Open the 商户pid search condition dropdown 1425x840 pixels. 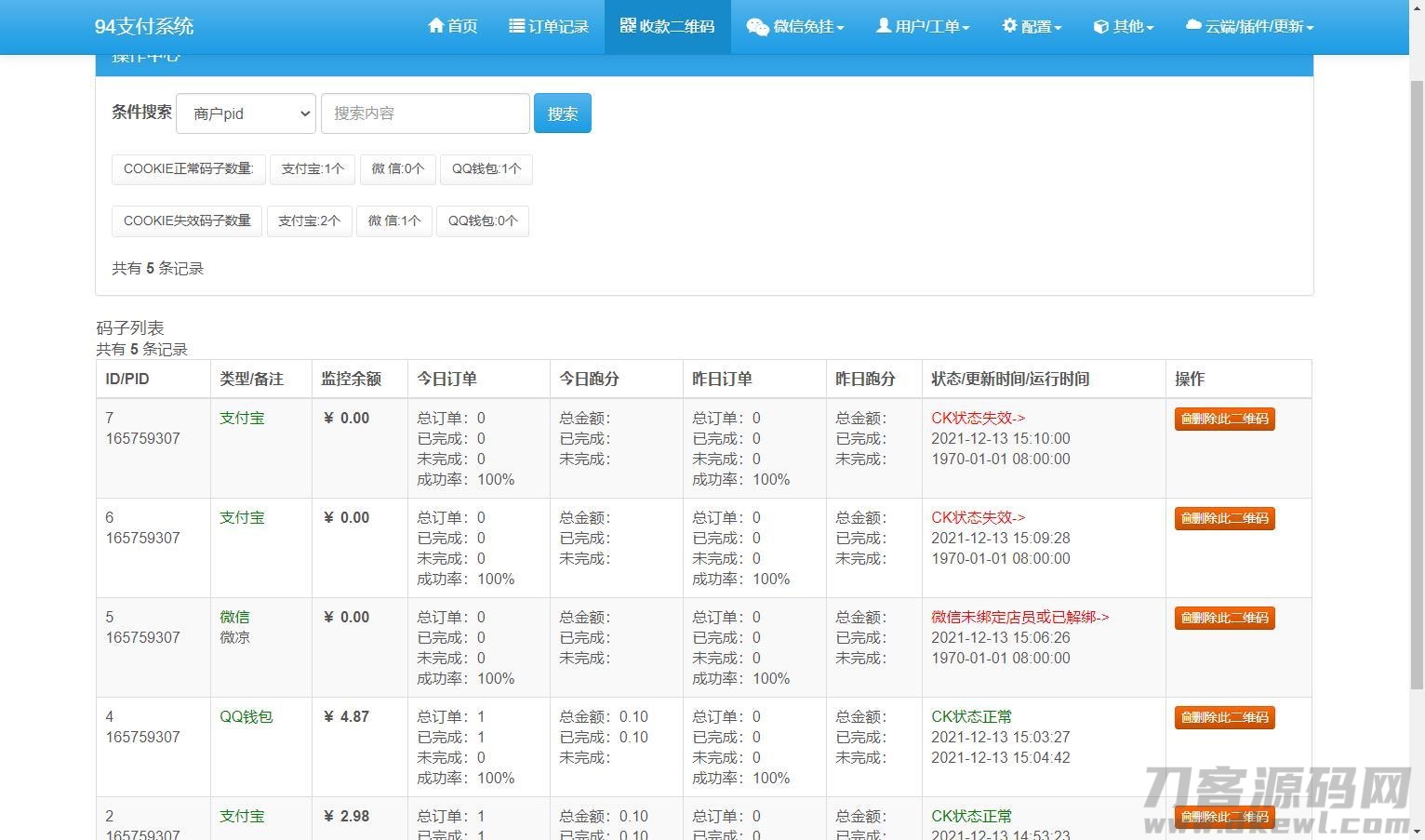[x=246, y=113]
